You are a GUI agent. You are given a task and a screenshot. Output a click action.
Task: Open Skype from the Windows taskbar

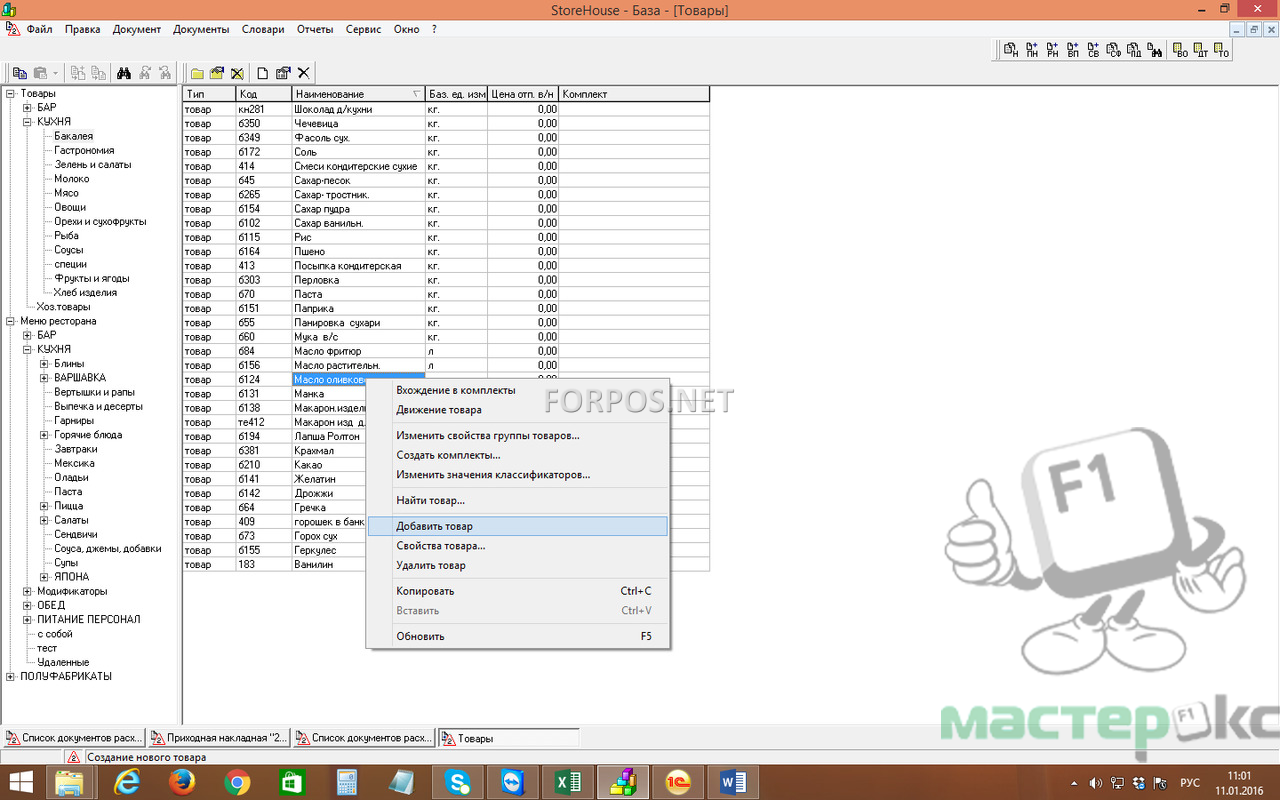[x=459, y=783]
